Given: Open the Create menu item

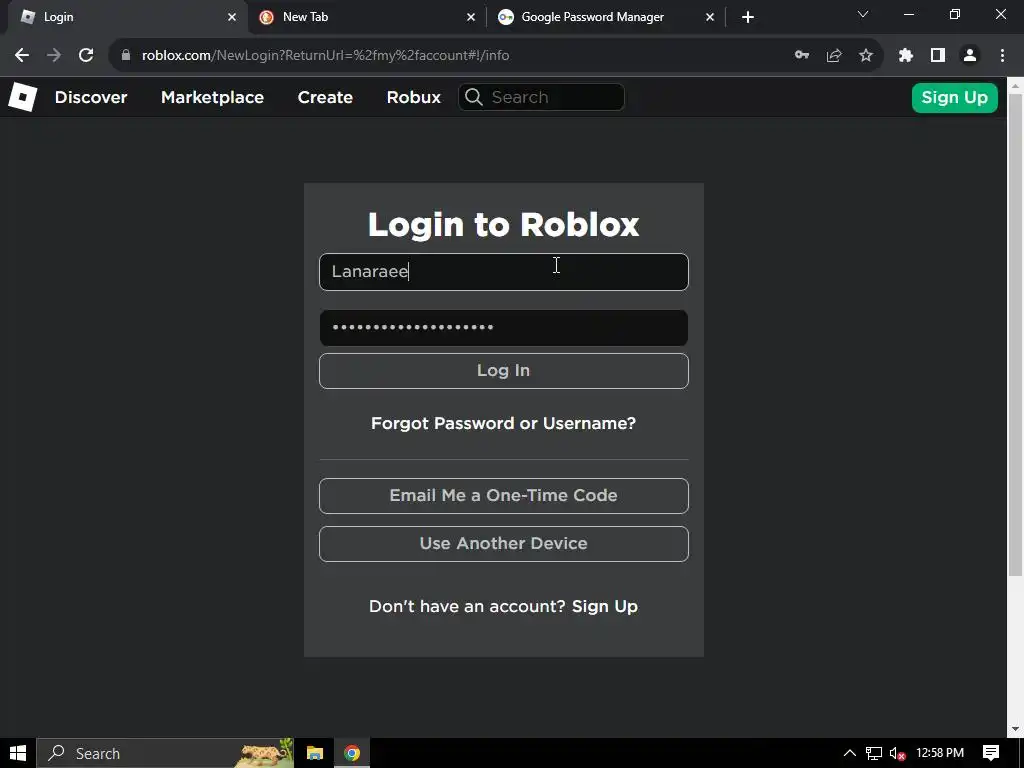Looking at the screenshot, I should (325, 97).
